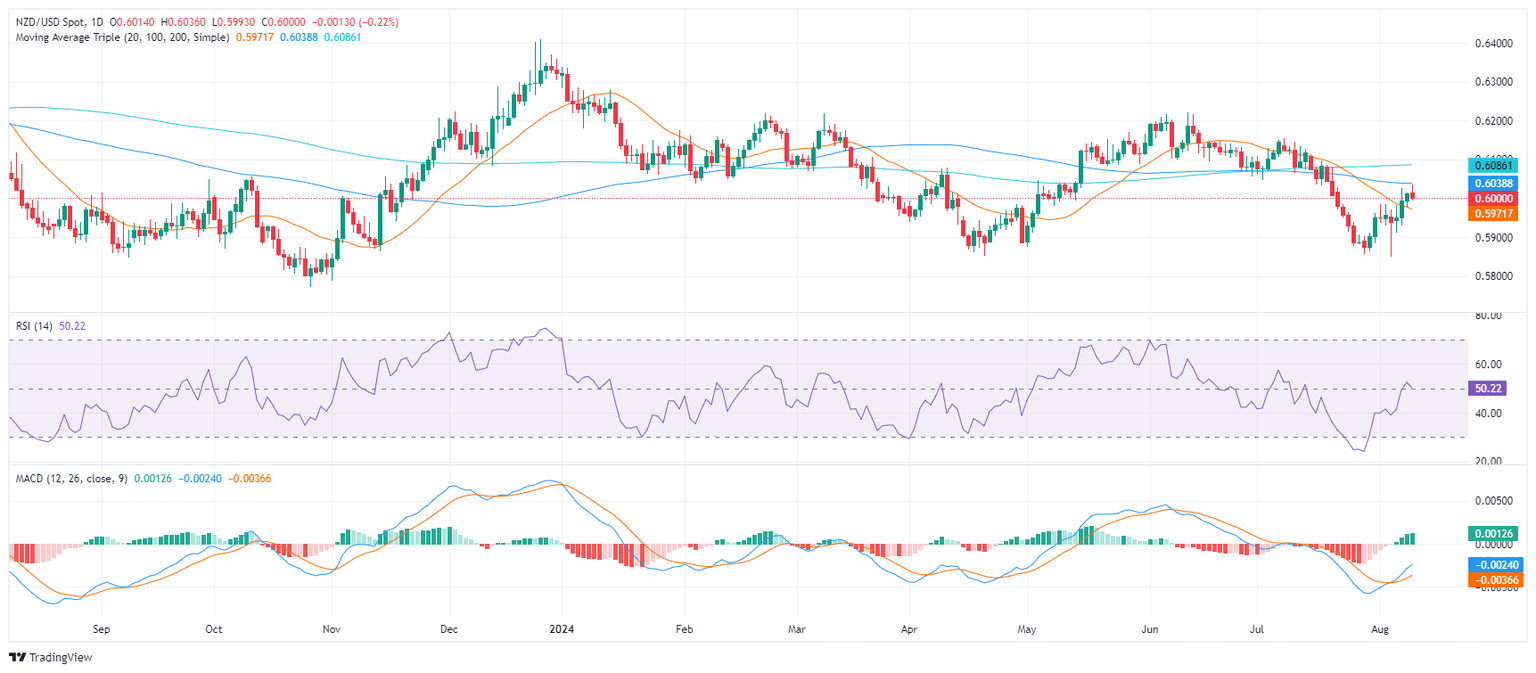Viewport: 1536px width, 673px height.
Task: Select the red 0.60000 current price label
Action: click(1496, 199)
